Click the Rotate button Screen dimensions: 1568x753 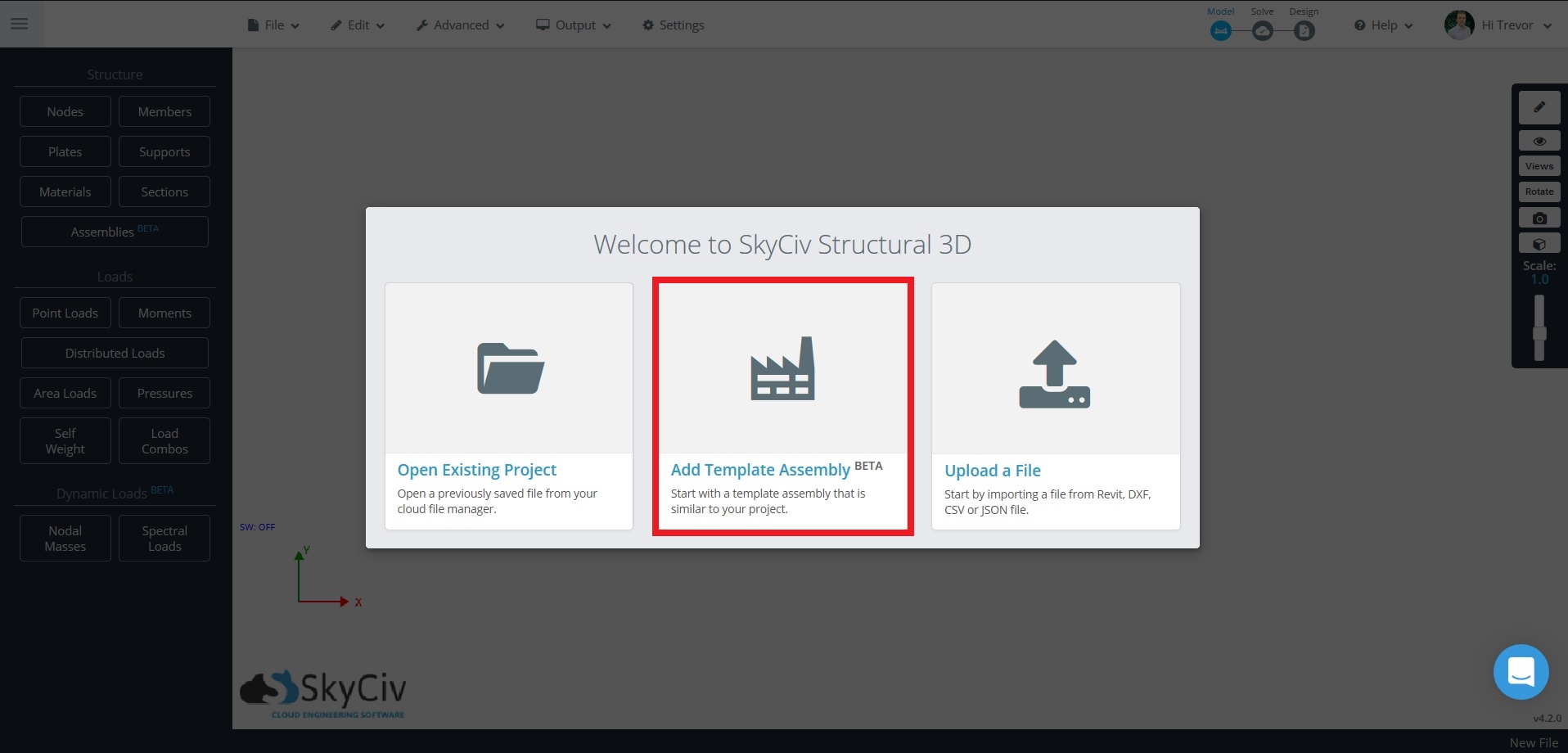tap(1539, 192)
